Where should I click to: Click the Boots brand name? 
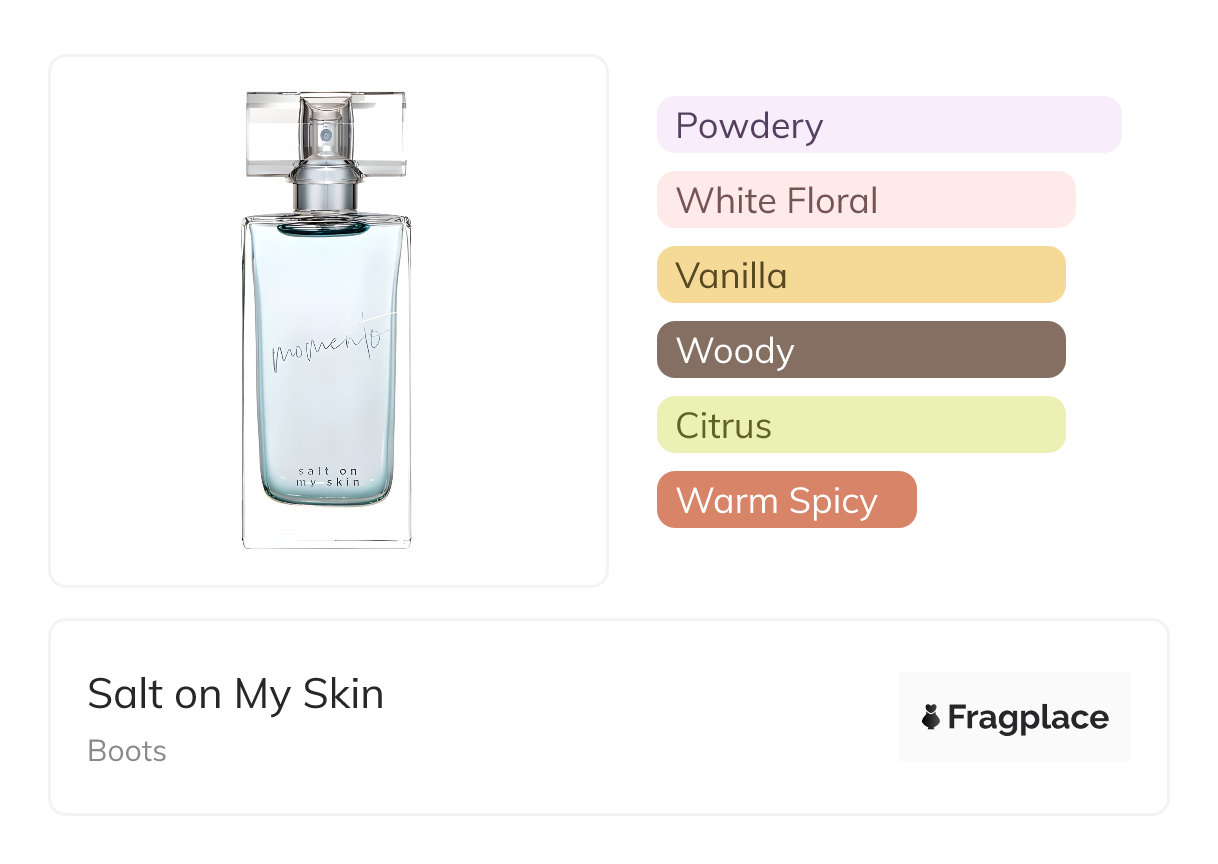127,751
